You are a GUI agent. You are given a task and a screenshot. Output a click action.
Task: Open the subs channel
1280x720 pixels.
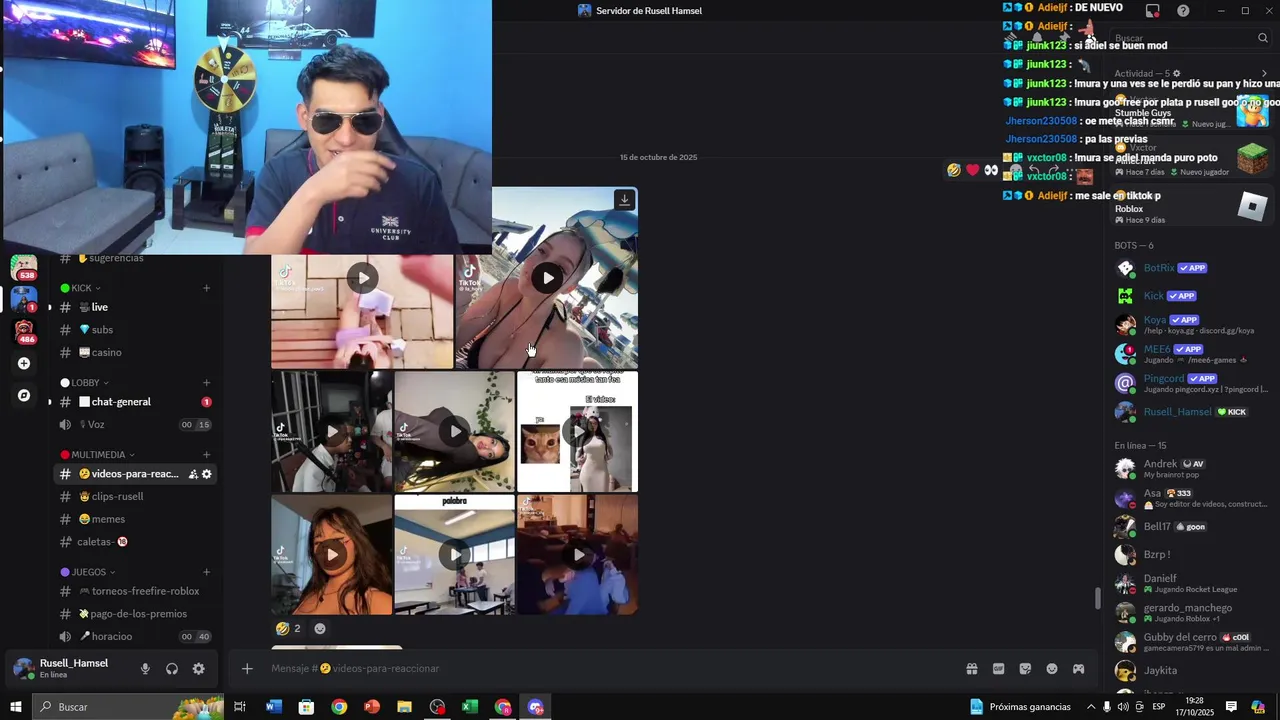pyautogui.click(x=135, y=330)
